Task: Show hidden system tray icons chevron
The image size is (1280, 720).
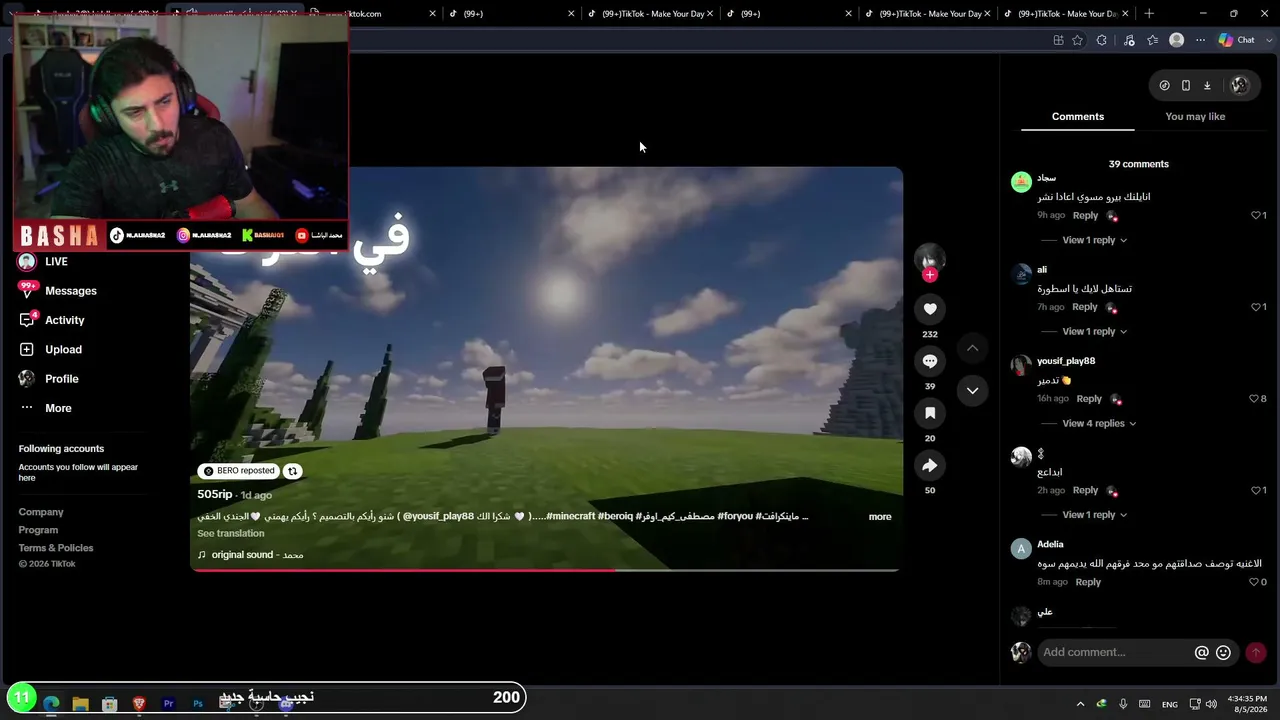Action: tap(1080, 704)
